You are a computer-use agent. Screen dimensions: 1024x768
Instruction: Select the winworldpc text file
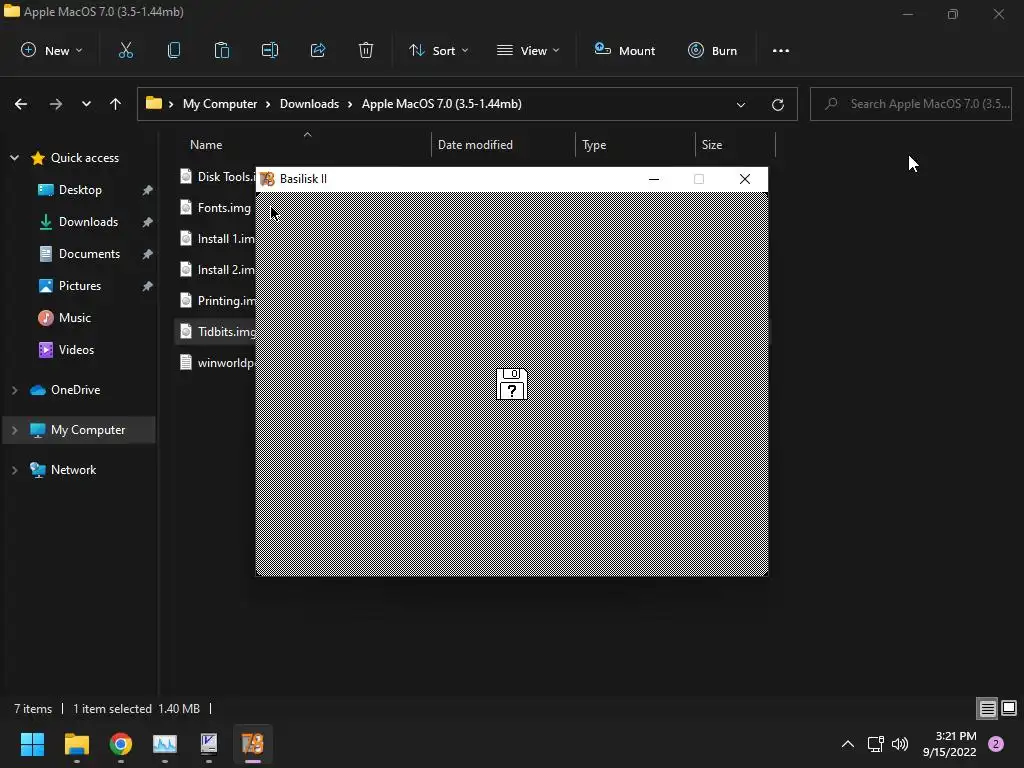pyautogui.click(x=217, y=362)
